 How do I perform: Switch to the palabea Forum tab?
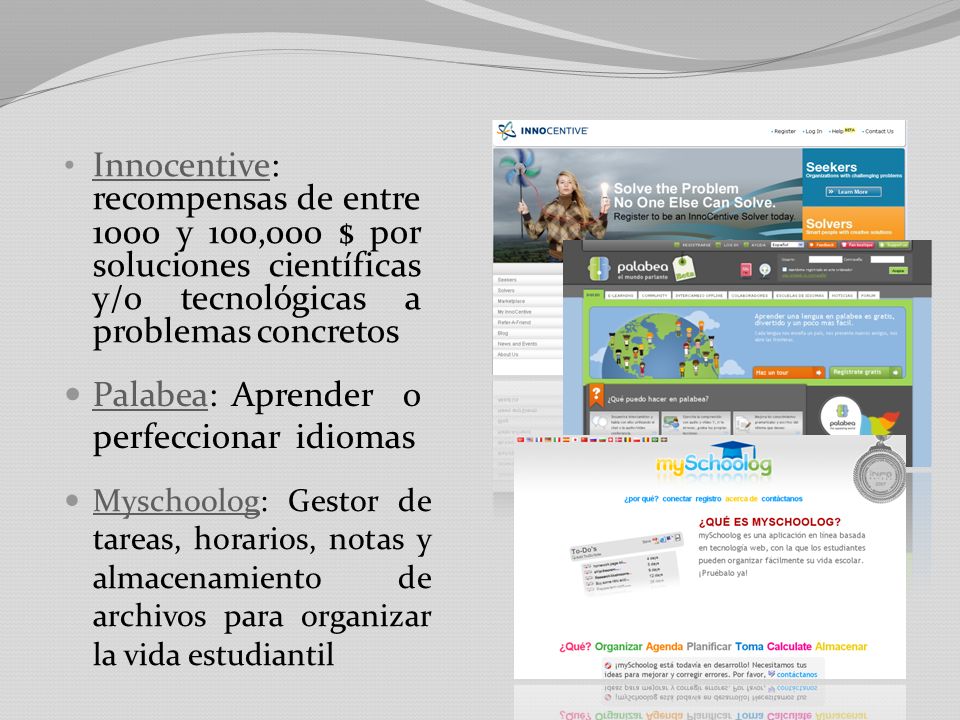click(869, 295)
